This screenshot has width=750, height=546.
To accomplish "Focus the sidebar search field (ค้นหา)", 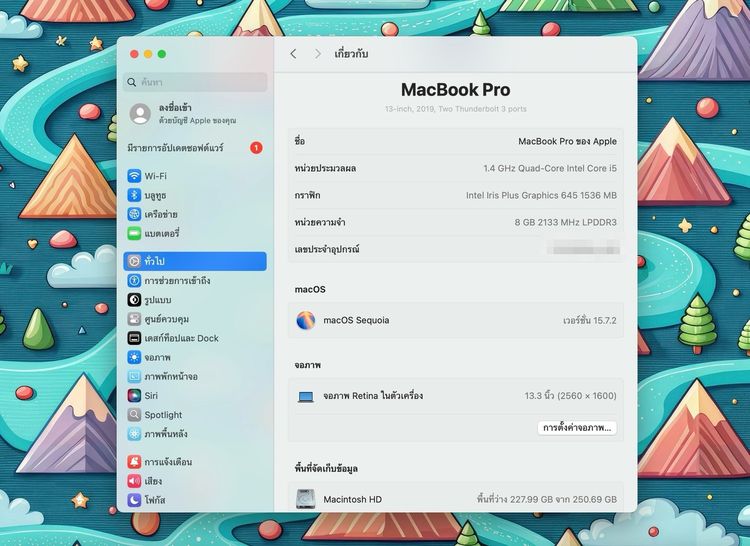I will click(195, 82).
